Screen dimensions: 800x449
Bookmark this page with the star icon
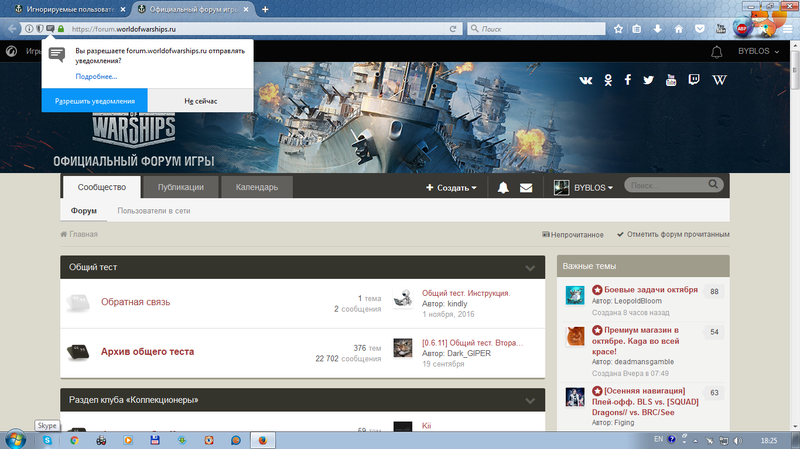[x=618, y=29]
